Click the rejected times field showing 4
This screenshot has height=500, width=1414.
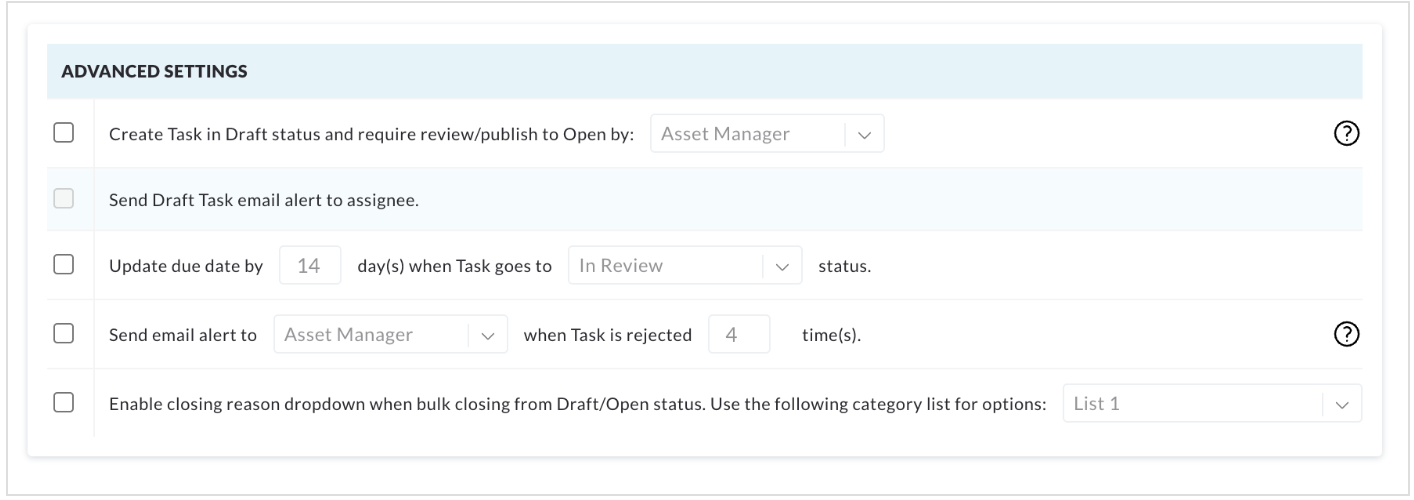click(739, 335)
